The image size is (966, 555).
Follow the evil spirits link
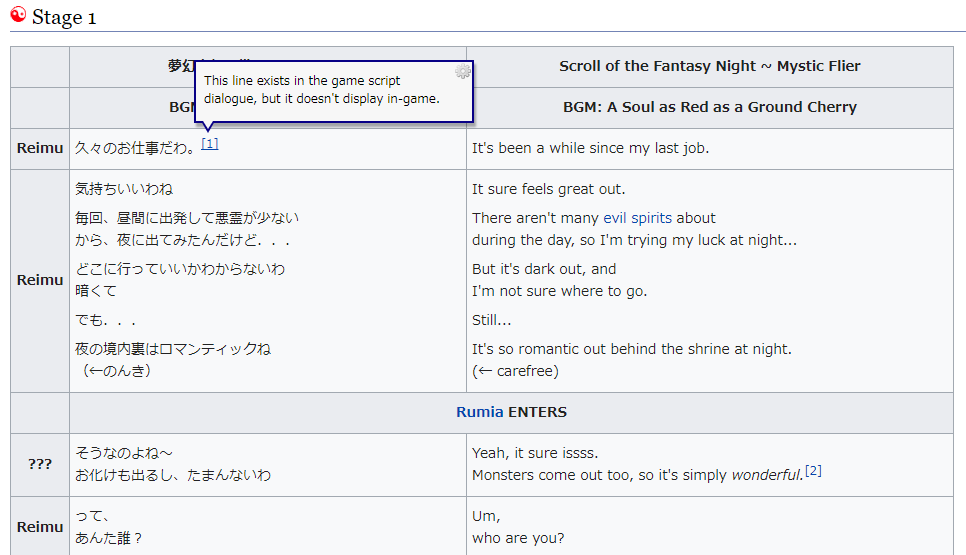[637, 218]
